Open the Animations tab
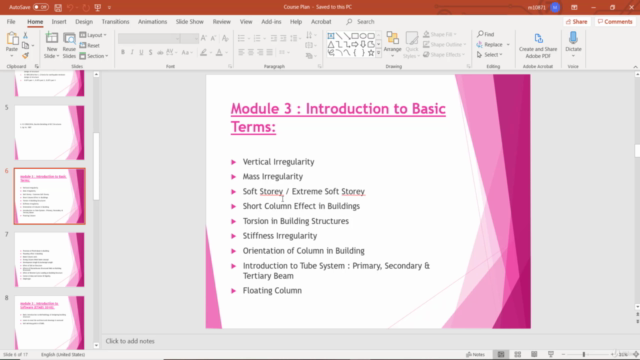The image size is (640, 360). [152, 22]
